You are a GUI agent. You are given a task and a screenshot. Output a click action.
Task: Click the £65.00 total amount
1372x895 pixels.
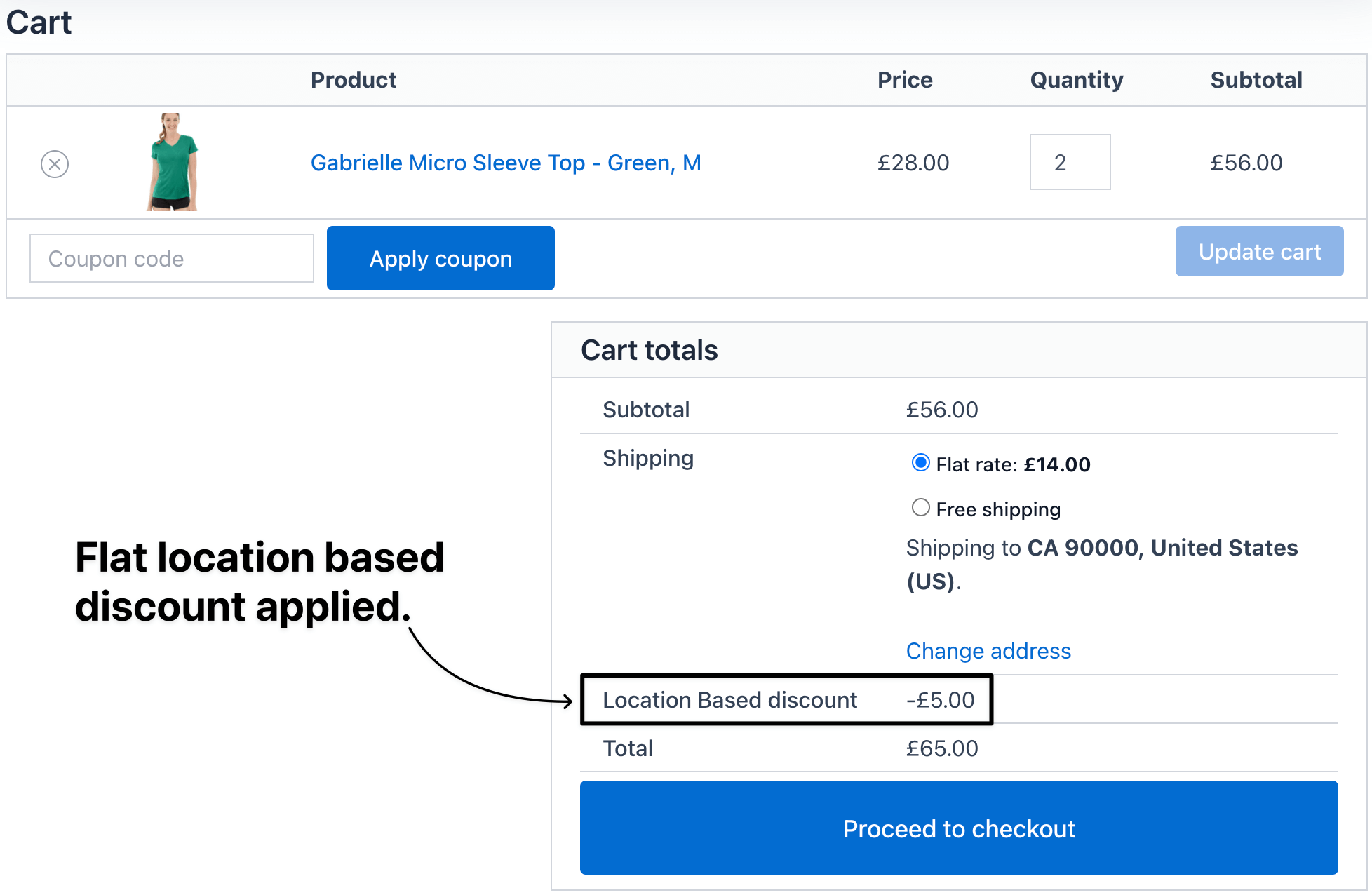[x=941, y=748]
